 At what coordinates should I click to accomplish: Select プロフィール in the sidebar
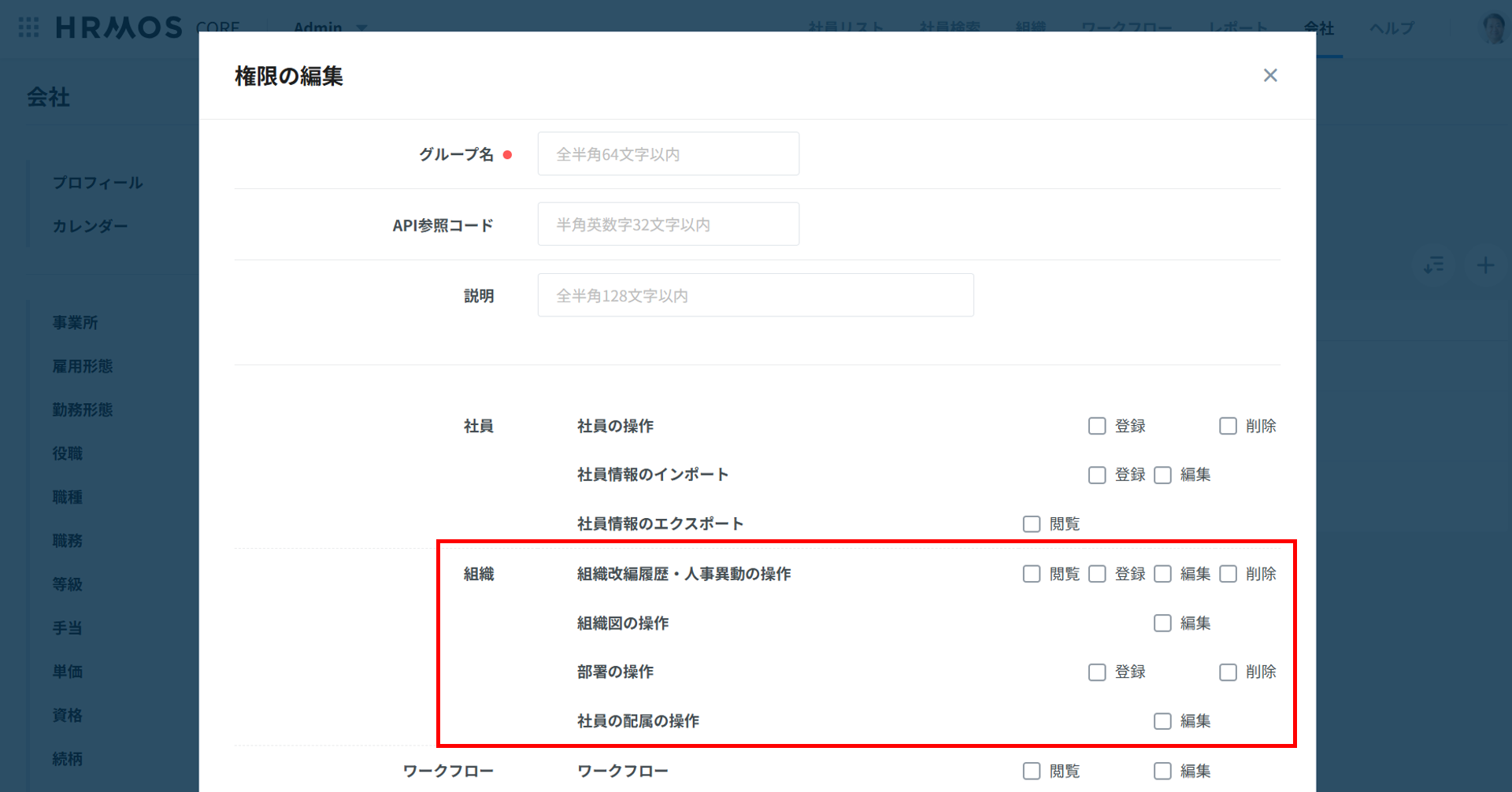98,183
